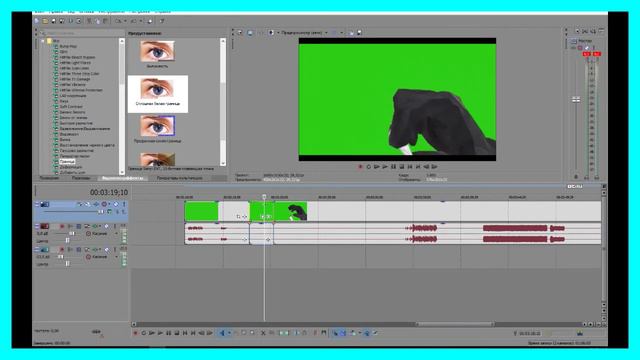Open the Redo history dropdown arrow
640x360 pixels.
[x=141, y=21]
